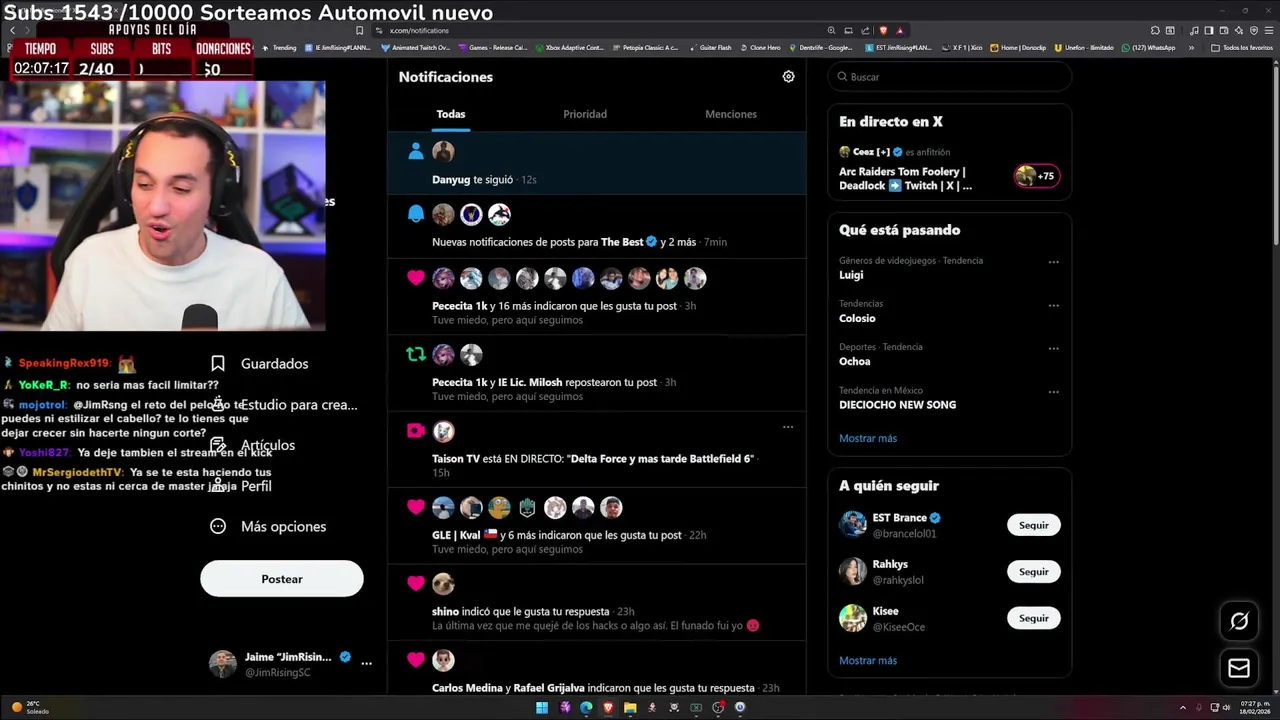Open Todos los favoritos folder
This screenshot has height=720, width=1280.
pos(1242,48)
